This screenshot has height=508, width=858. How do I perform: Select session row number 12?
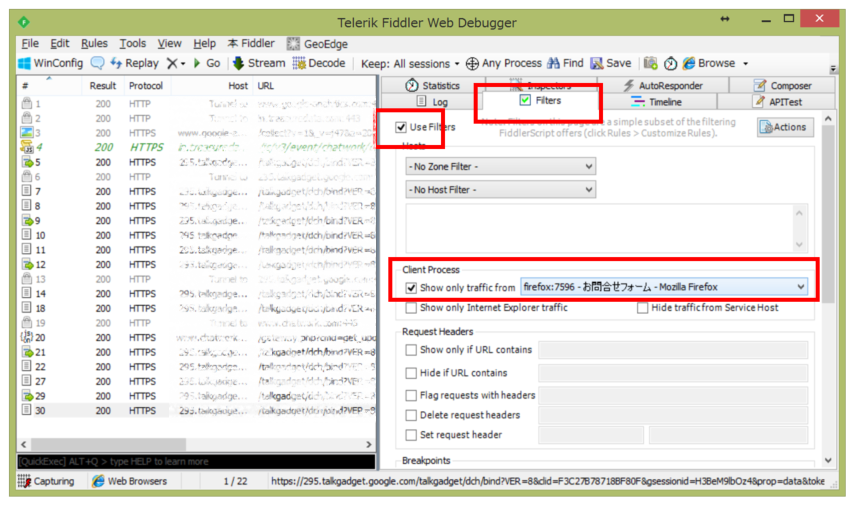pos(197,264)
